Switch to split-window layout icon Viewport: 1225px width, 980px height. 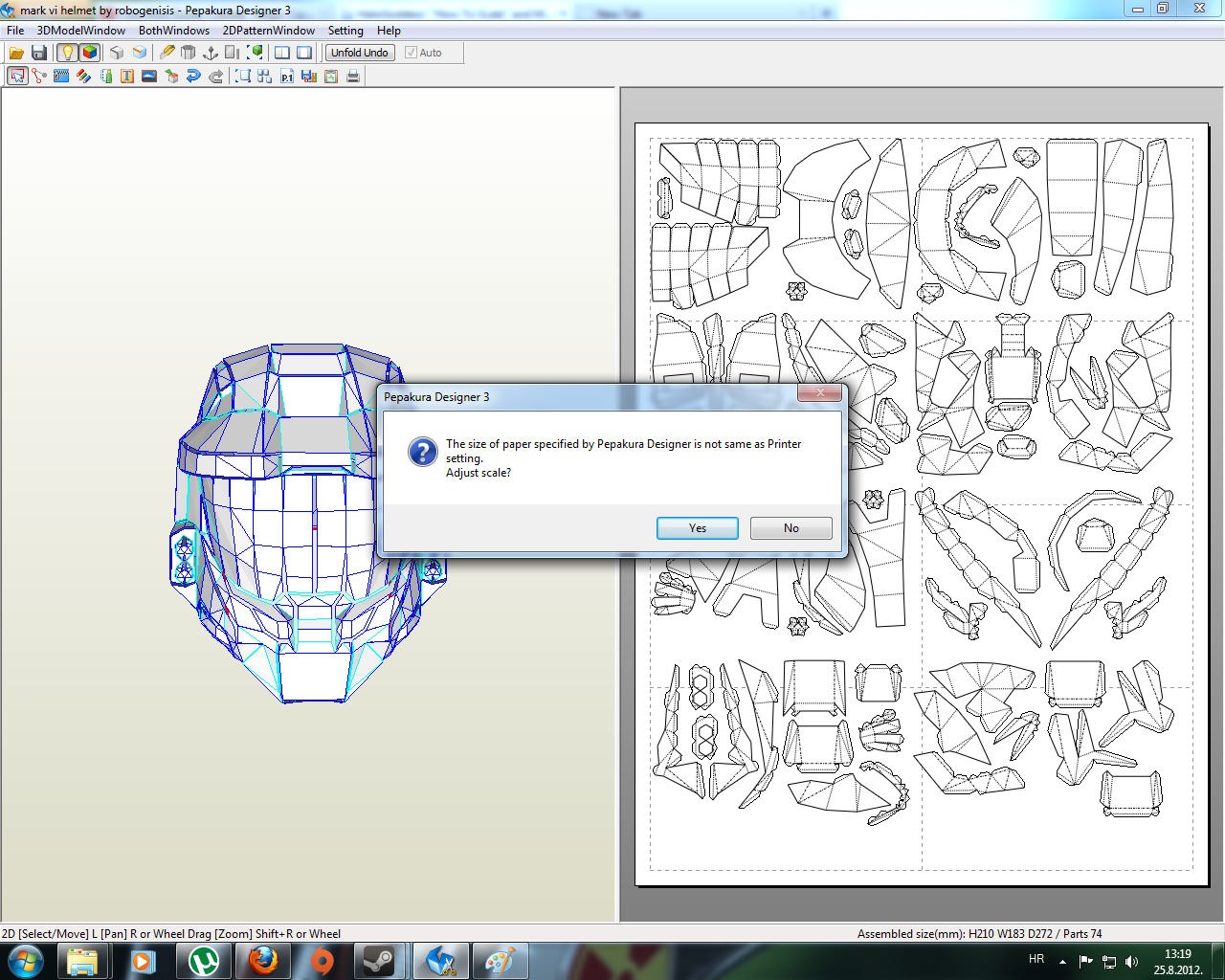[282, 53]
